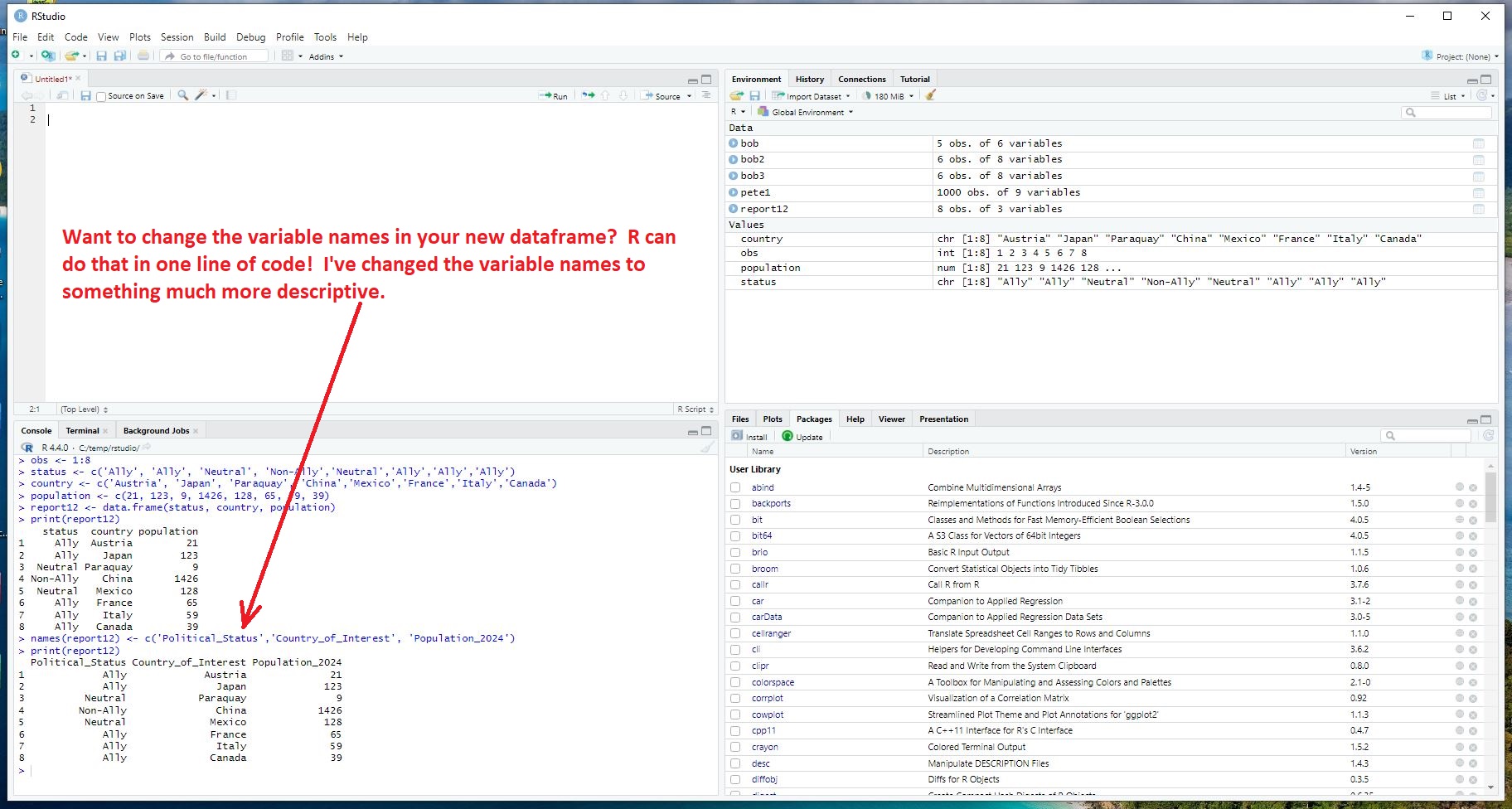The width and height of the screenshot is (1512, 809).
Task: Expand the Global Environment dropdown
Action: 810,113
